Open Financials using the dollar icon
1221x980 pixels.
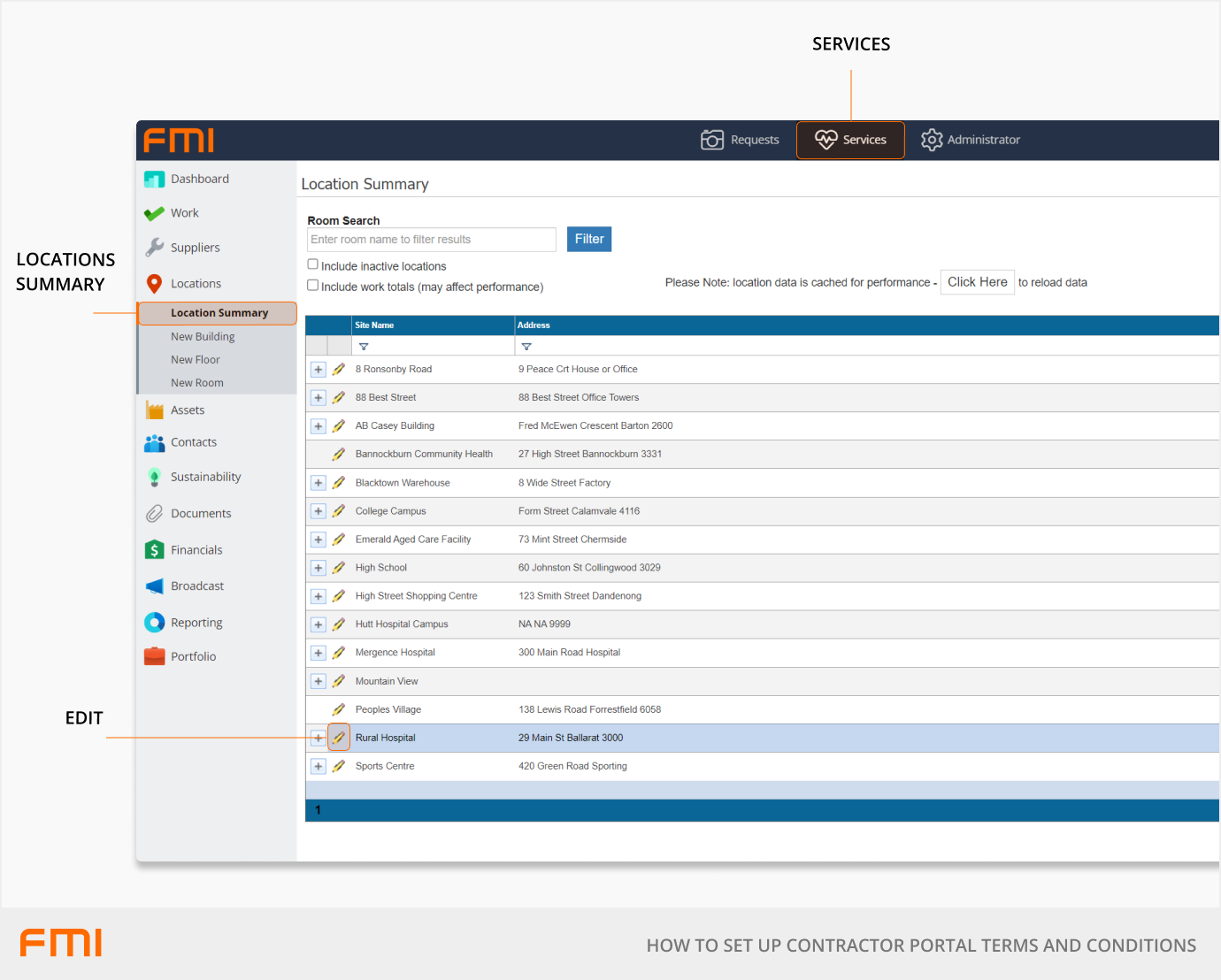(155, 550)
